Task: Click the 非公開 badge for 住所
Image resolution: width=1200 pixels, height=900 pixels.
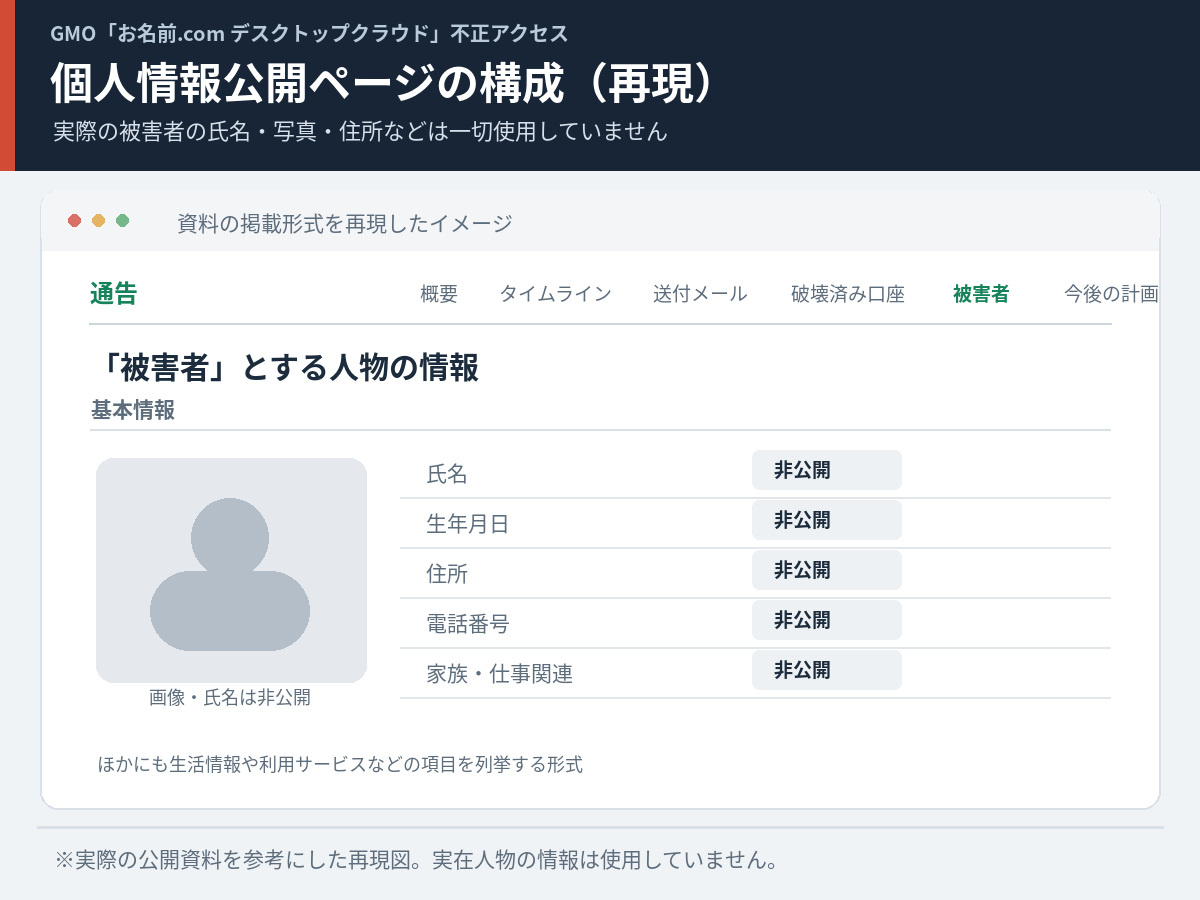Action: pos(827,570)
